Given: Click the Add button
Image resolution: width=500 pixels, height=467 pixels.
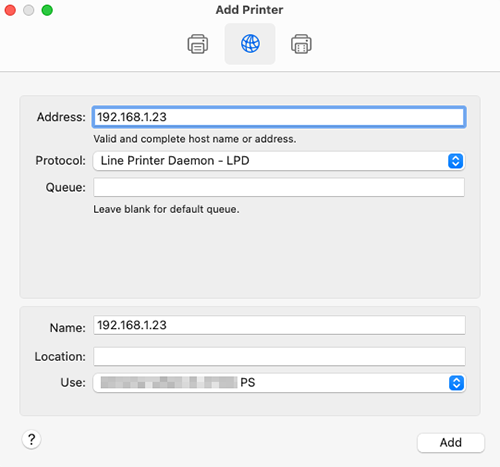Looking at the screenshot, I should (x=451, y=443).
